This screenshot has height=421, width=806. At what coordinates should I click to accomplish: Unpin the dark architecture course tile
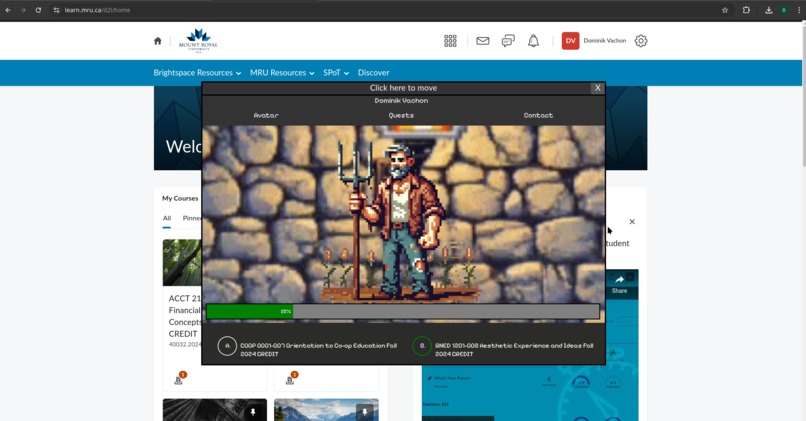253,412
